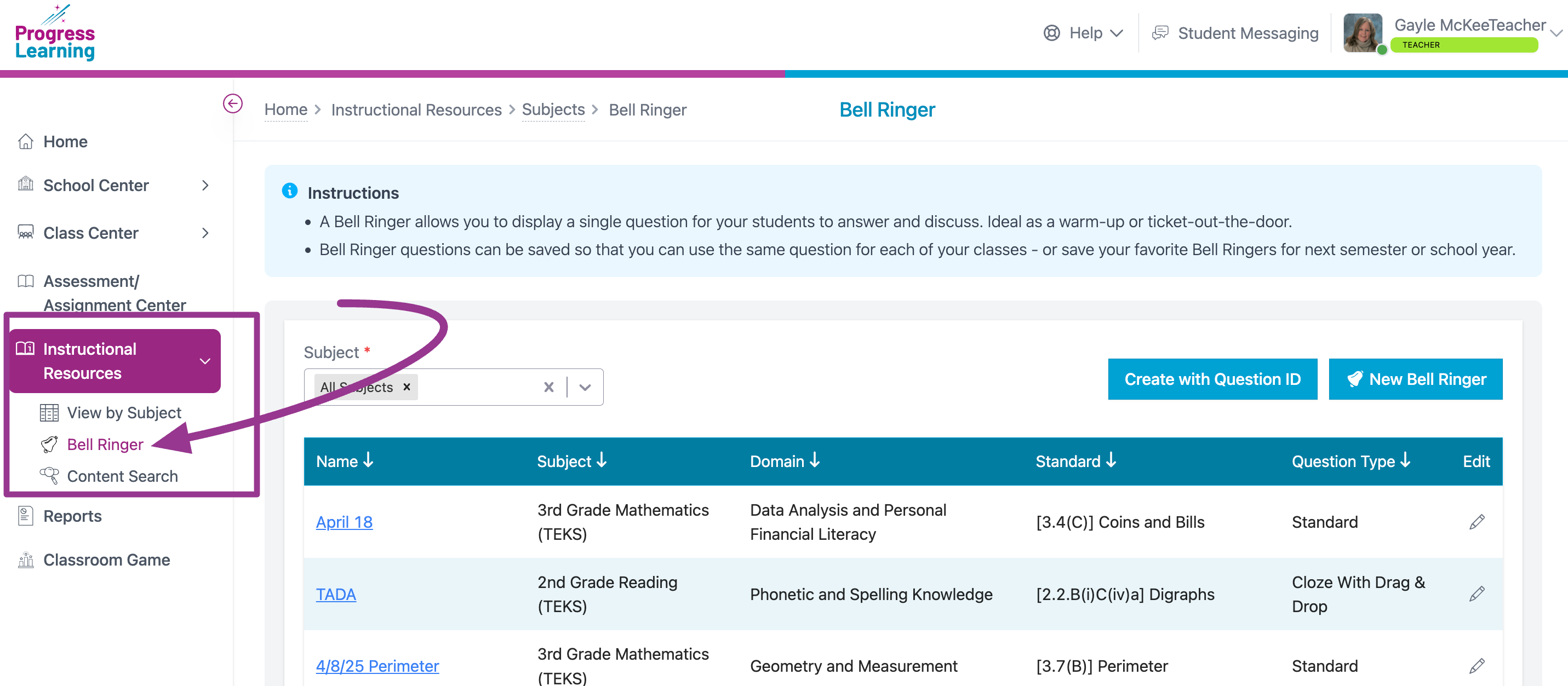Open the Help menu
Image resolution: width=1568 pixels, height=686 pixels.
click(x=1083, y=33)
